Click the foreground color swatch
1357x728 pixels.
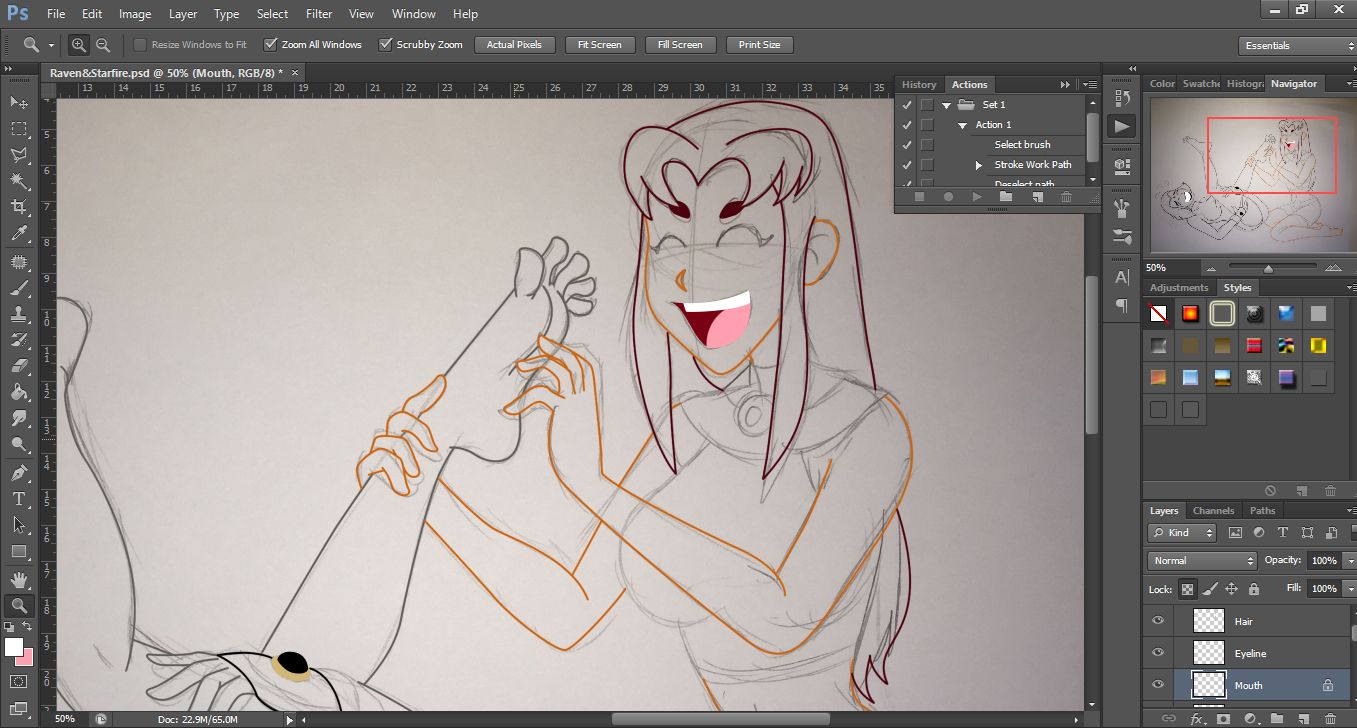click(14, 647)
